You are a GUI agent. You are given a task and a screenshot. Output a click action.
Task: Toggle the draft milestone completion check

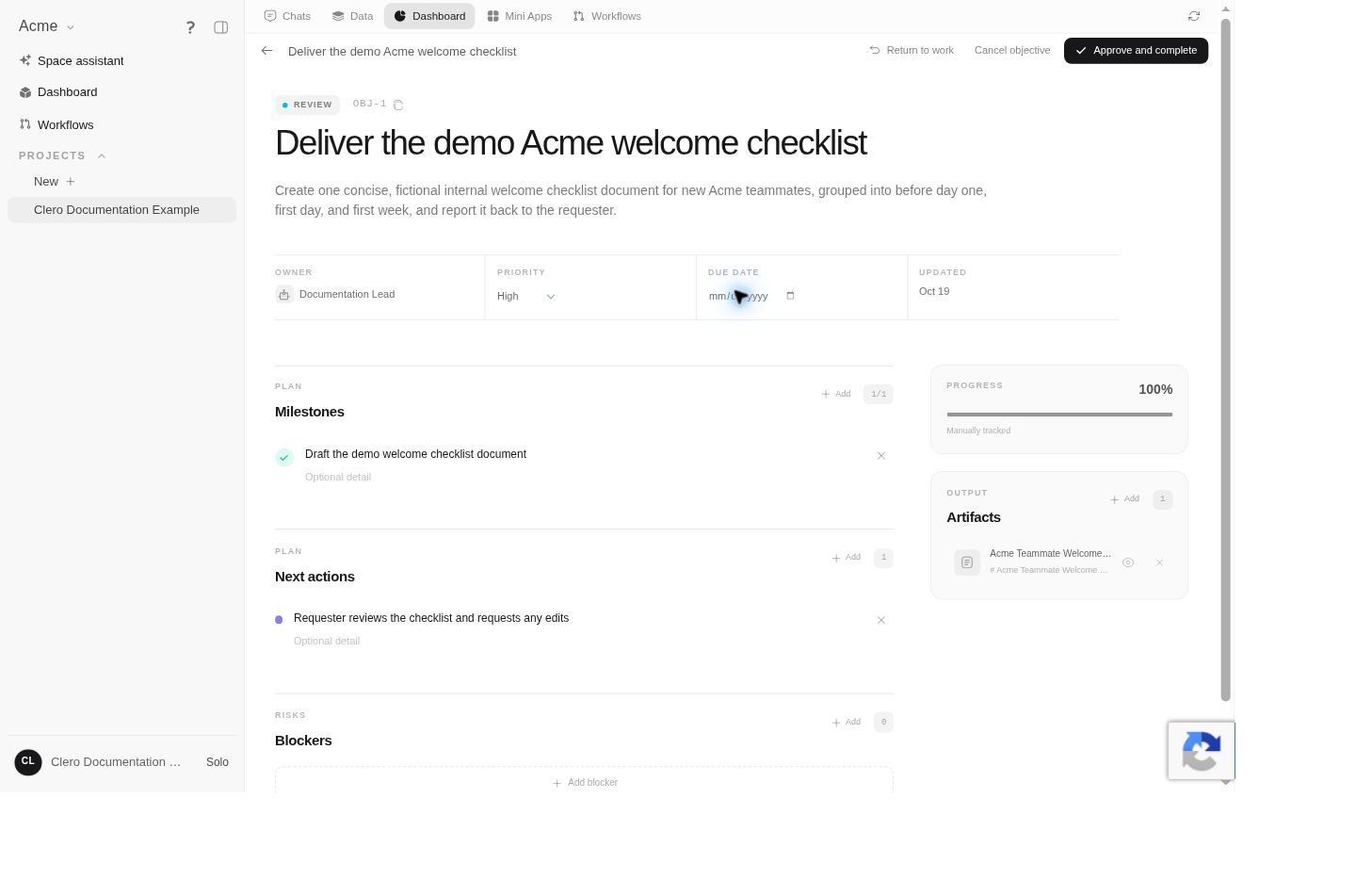coord(284,458)
